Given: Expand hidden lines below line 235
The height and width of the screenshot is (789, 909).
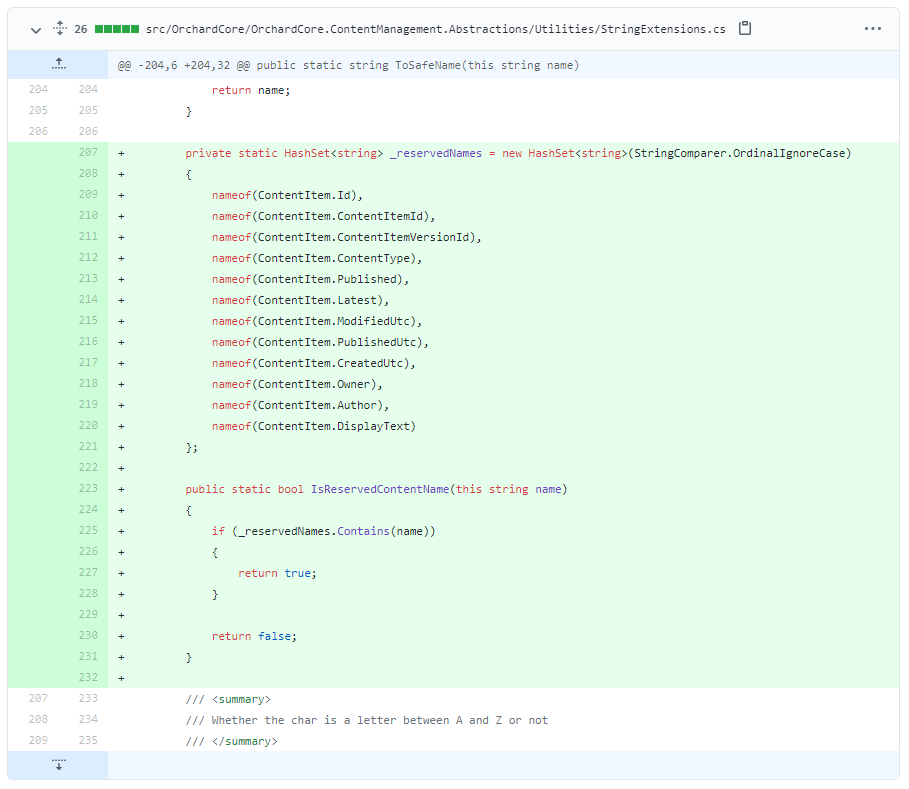Looking at the screenshot, I should pos(58,764).
